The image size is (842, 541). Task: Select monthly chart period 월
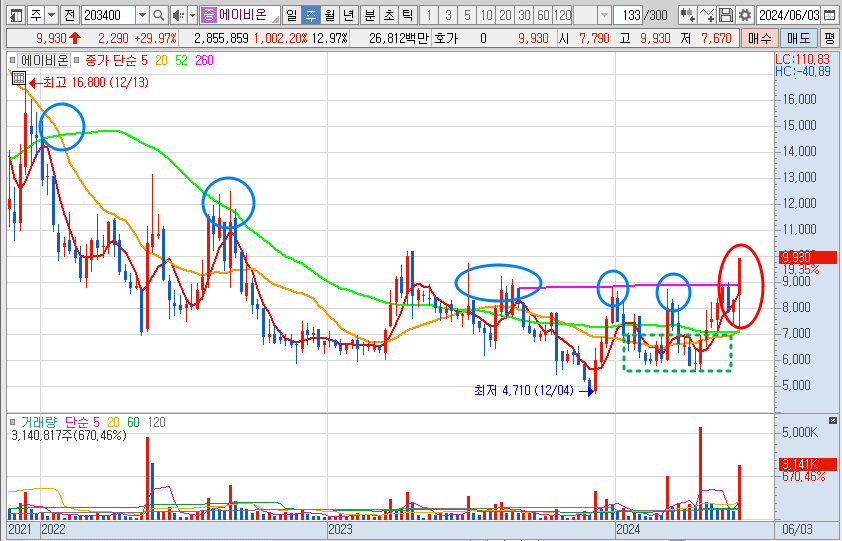coord(330,15)
